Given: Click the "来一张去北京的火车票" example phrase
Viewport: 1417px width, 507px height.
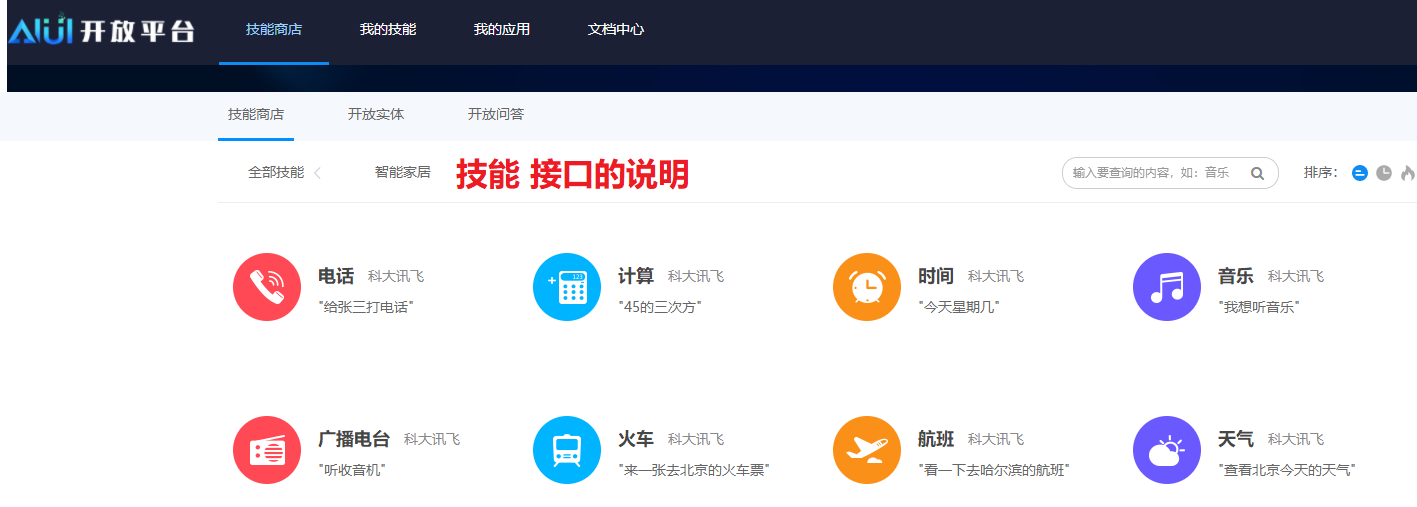Looking at the screenshot, I should coord(694,470).
